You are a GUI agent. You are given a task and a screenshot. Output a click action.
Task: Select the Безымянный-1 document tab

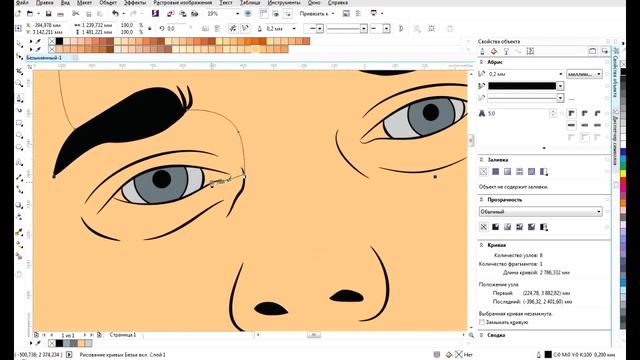(x=44, y=58)
